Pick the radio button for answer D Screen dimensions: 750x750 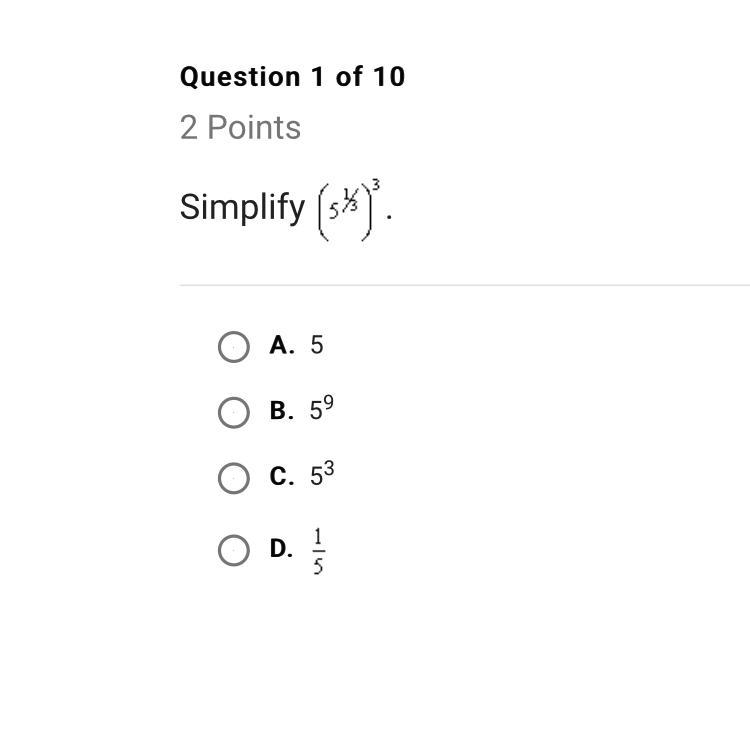point(233,550)
